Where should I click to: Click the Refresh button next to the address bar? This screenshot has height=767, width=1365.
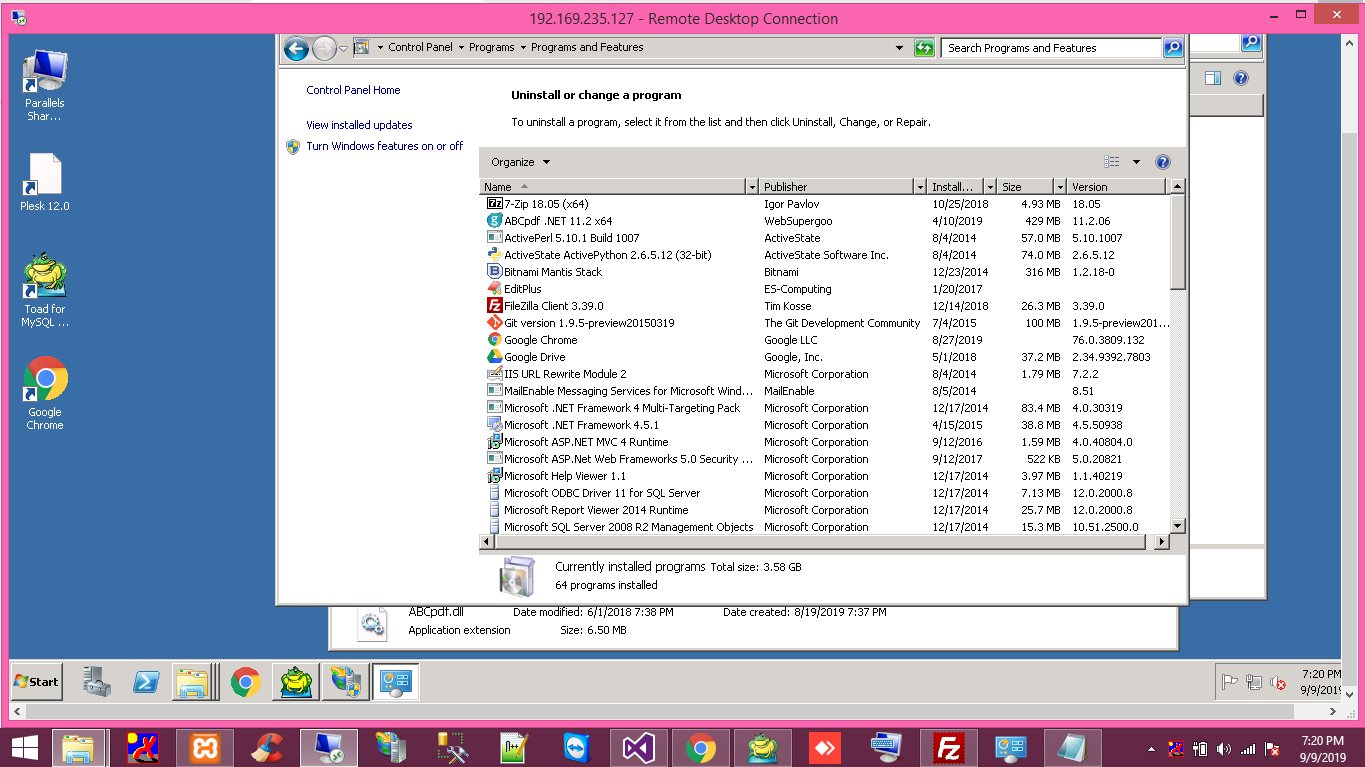click(x=925, y=48)
